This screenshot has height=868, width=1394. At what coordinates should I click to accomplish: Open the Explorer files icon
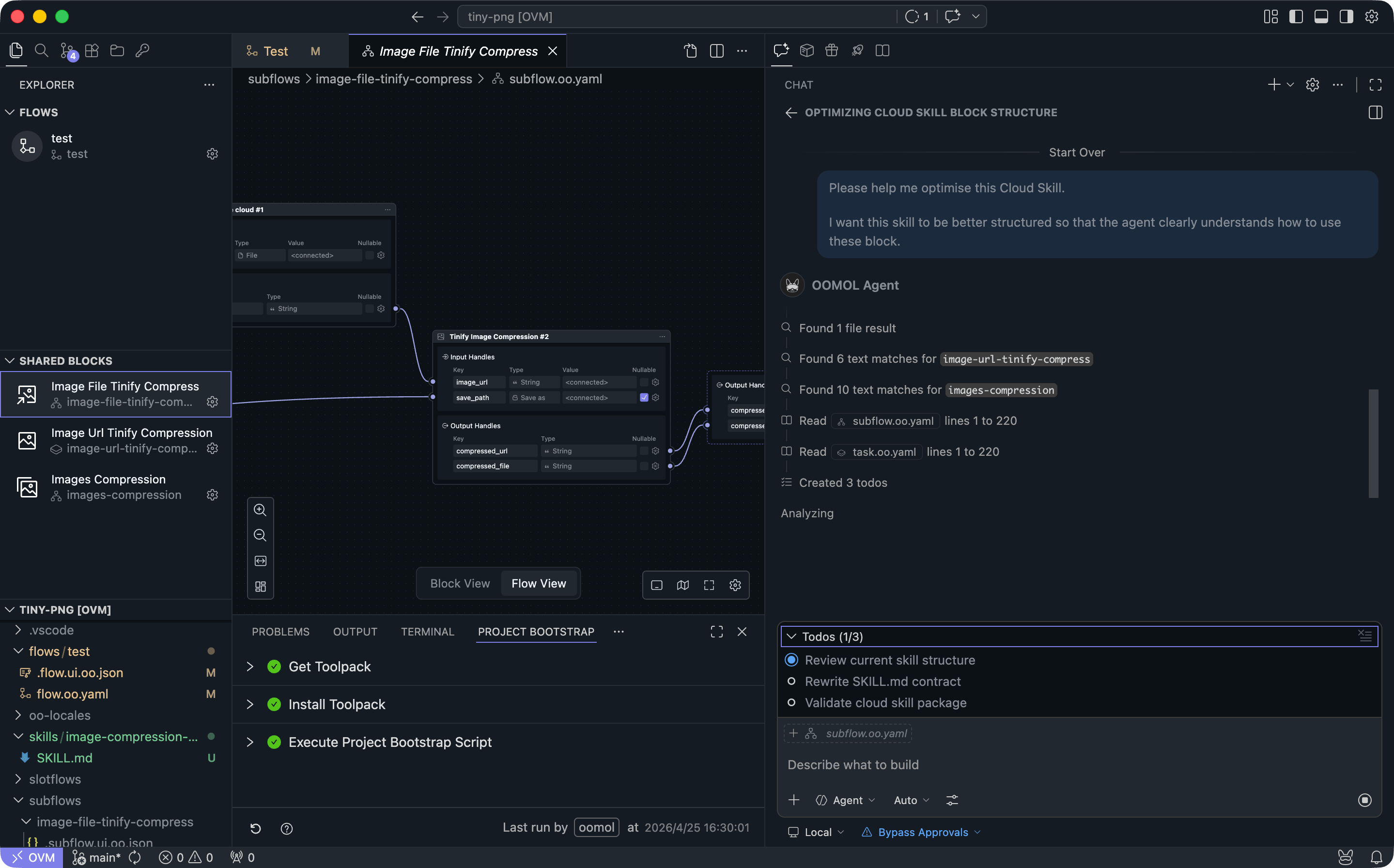pos(16,50)
